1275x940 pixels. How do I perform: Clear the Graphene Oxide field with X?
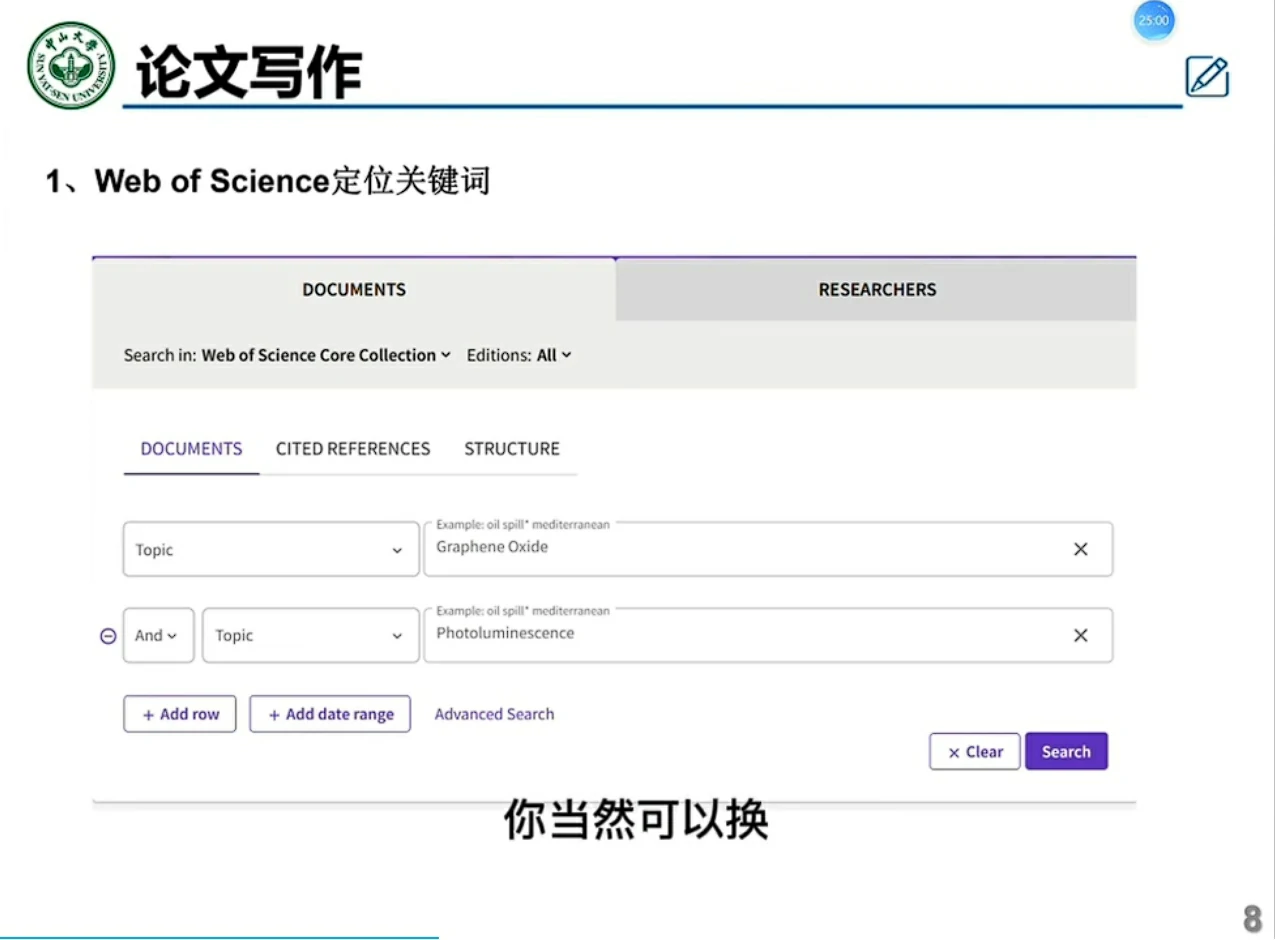tap(1080, 549)
